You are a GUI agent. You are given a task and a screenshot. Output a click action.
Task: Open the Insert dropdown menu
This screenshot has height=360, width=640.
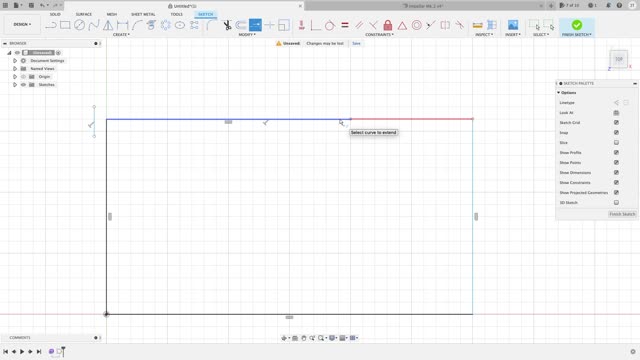click(513, 35)
